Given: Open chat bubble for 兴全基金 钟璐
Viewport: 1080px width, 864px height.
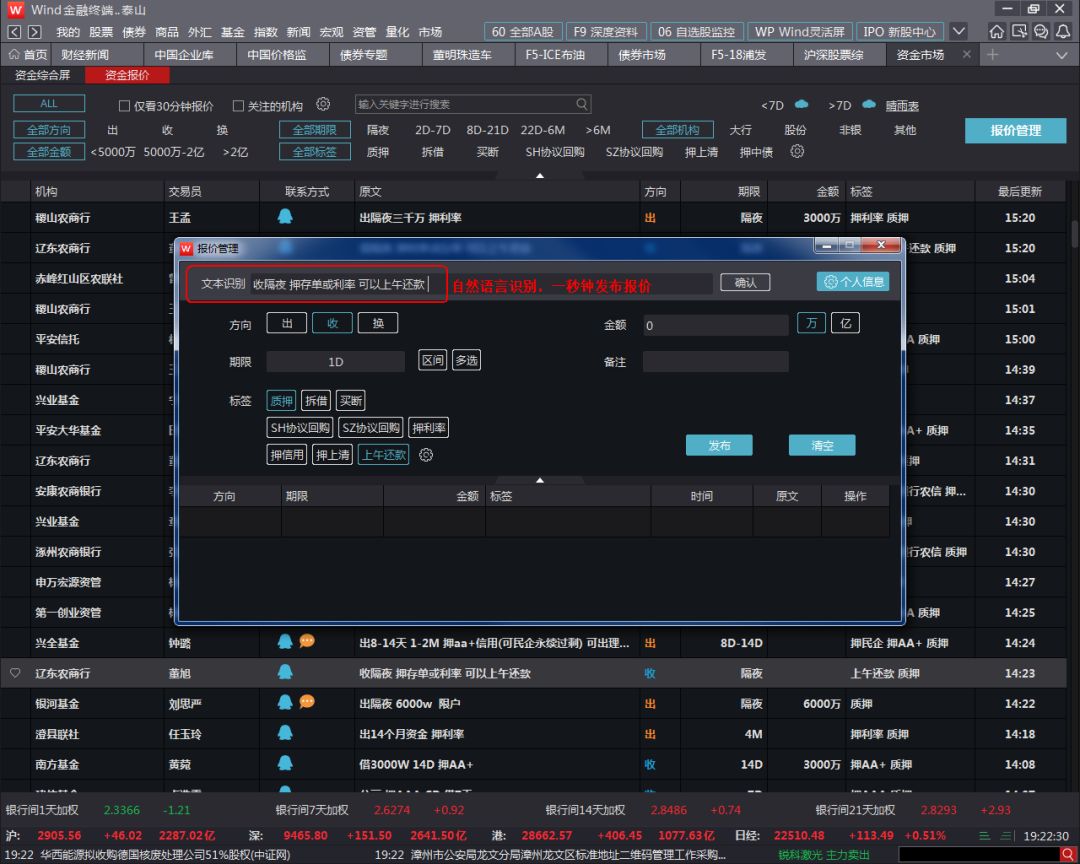Looking at the screenshot, I should (x=307, y=641).
